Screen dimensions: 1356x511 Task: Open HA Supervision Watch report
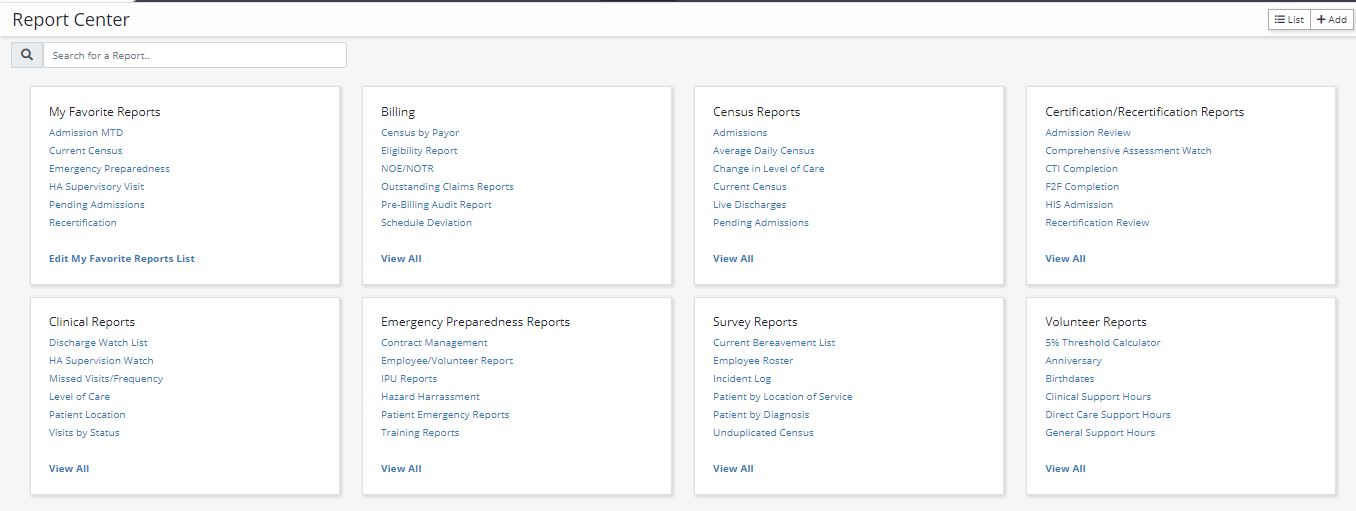coord(101,361)
